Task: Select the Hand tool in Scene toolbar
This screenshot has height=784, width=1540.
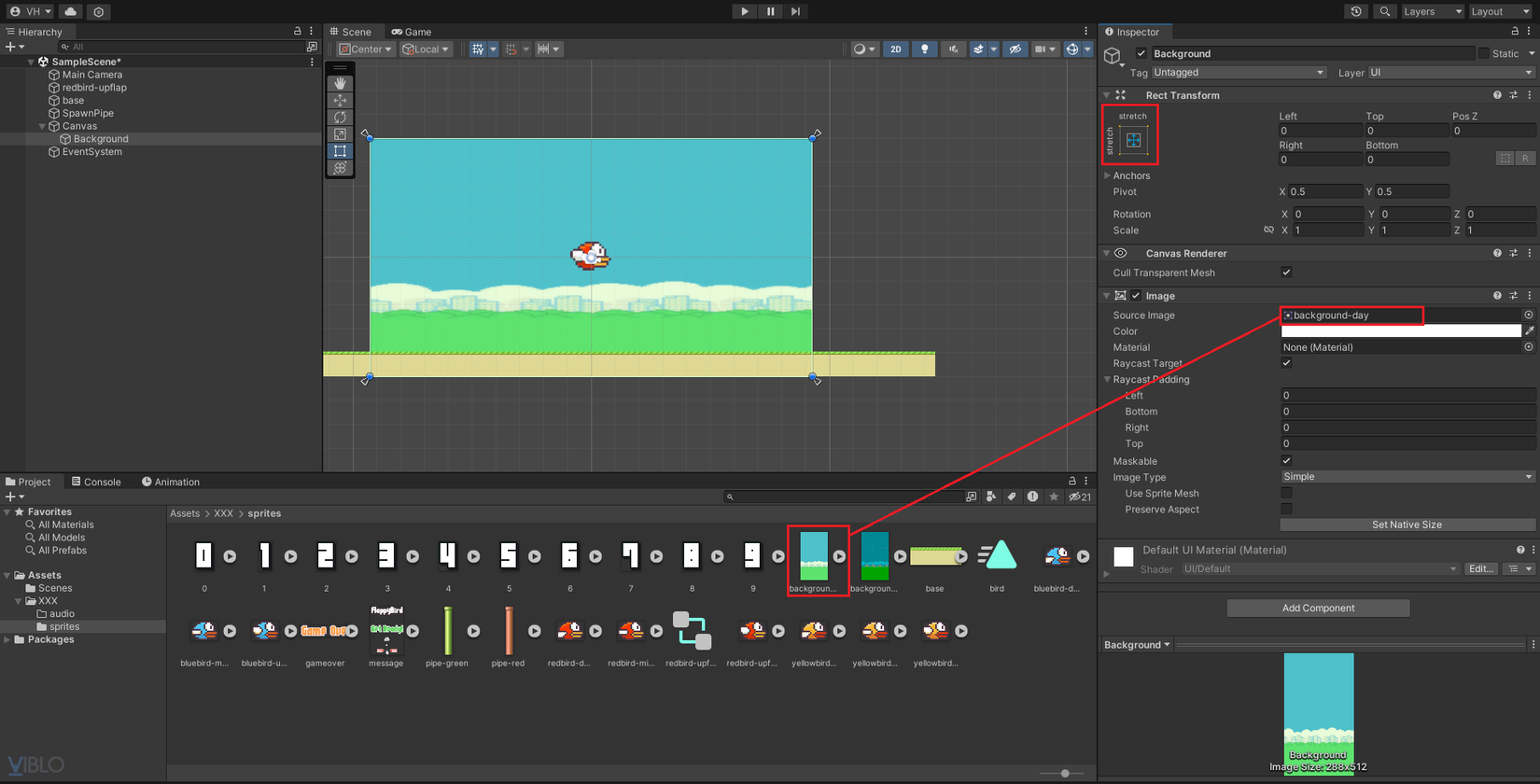Action: (340, 83)
